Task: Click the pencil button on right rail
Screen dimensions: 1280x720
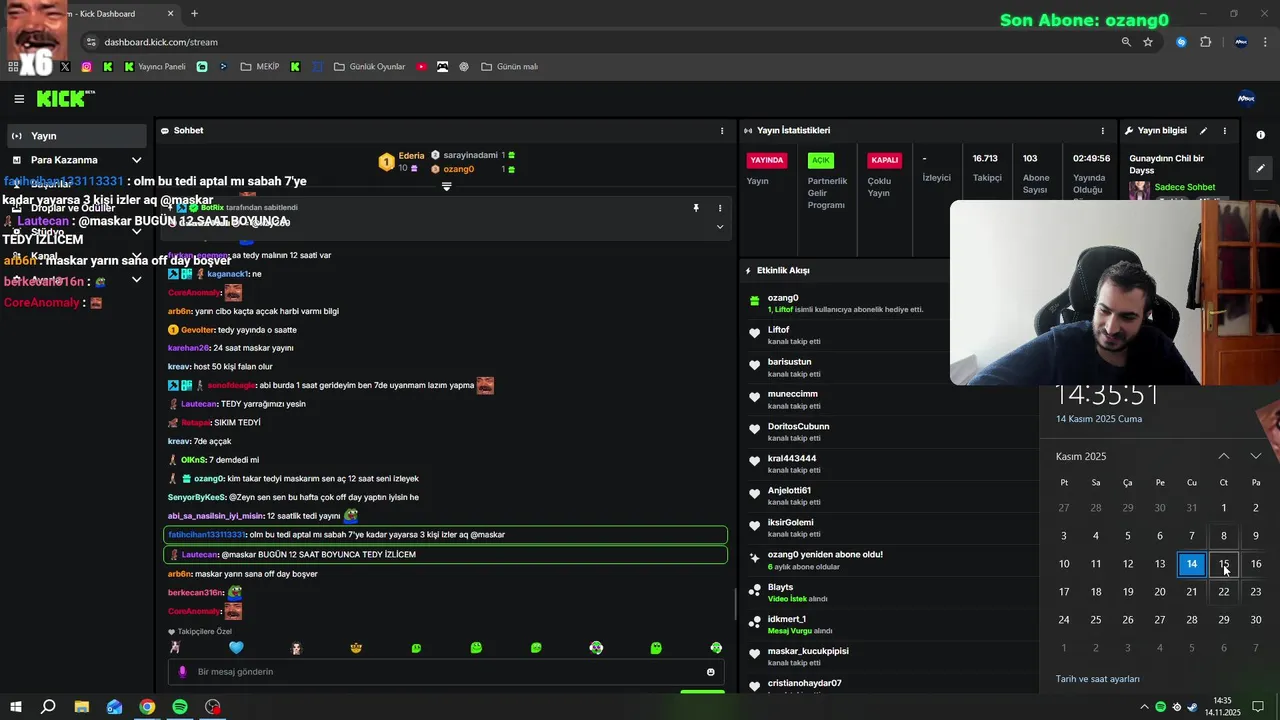Action: coord(1261,168)
